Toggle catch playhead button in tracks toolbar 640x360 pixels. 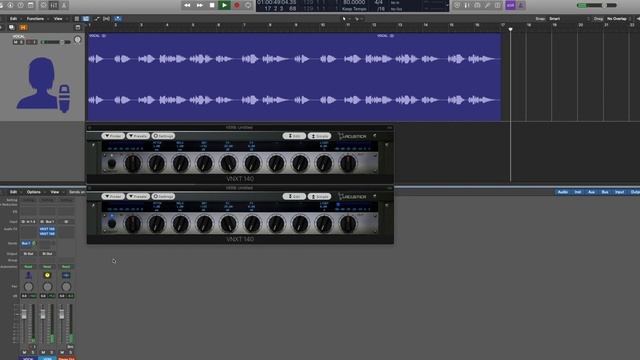click(118, 19)
